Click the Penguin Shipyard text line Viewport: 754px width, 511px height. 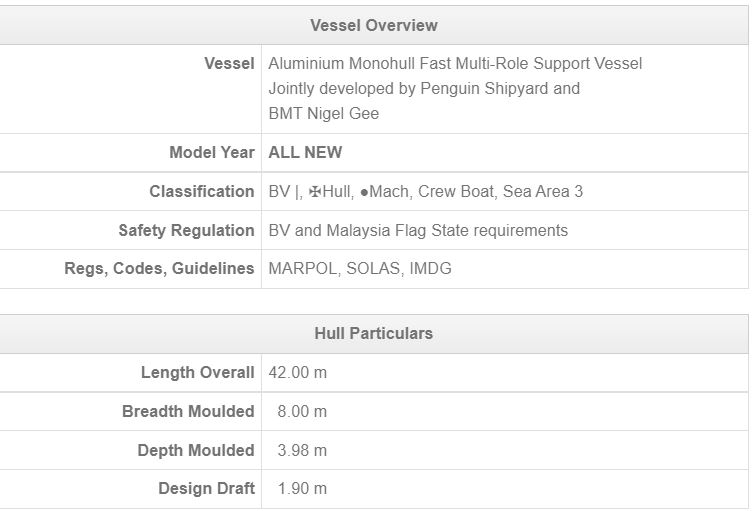(424, 88)
